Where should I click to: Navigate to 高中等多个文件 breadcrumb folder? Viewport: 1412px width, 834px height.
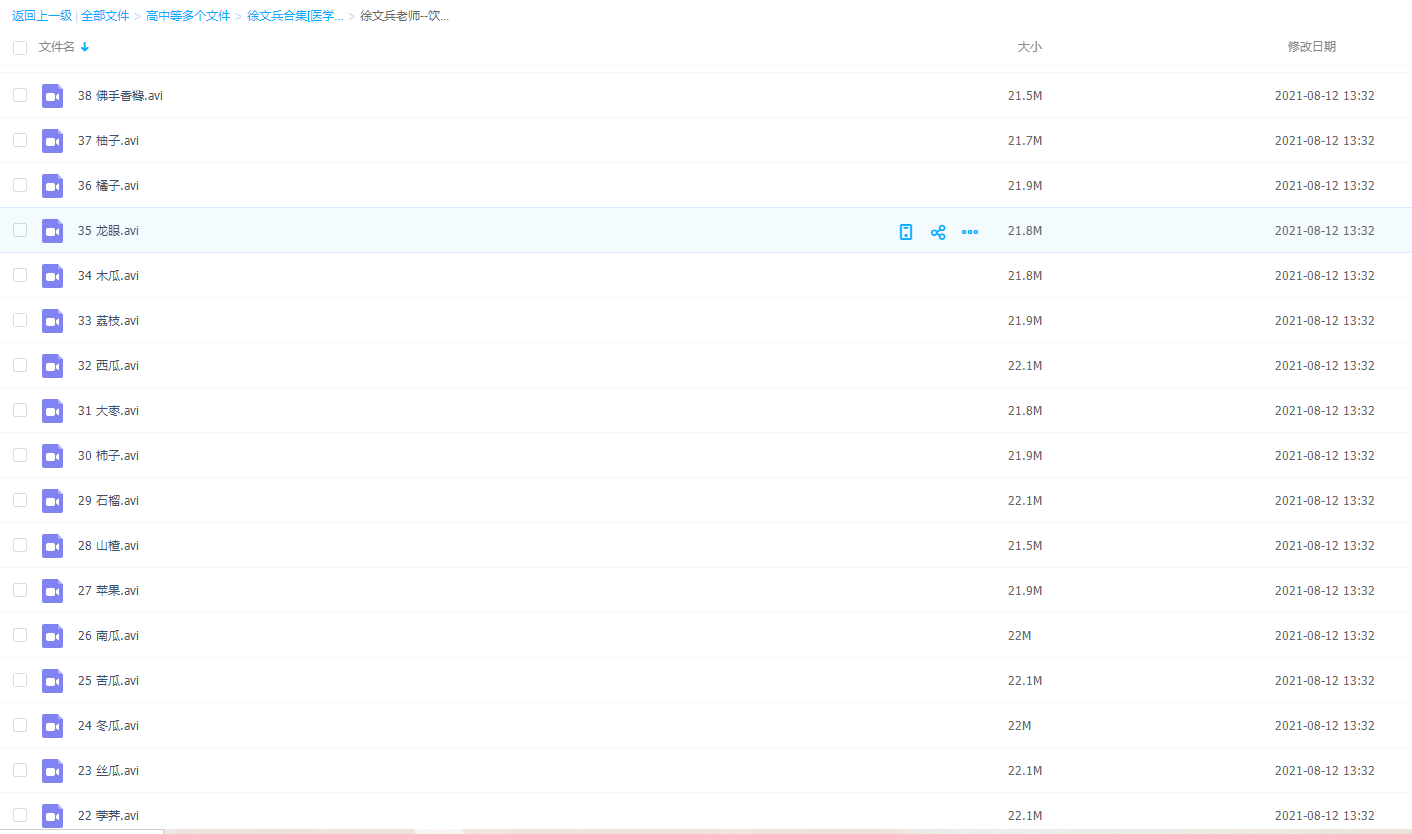[188, 16]
